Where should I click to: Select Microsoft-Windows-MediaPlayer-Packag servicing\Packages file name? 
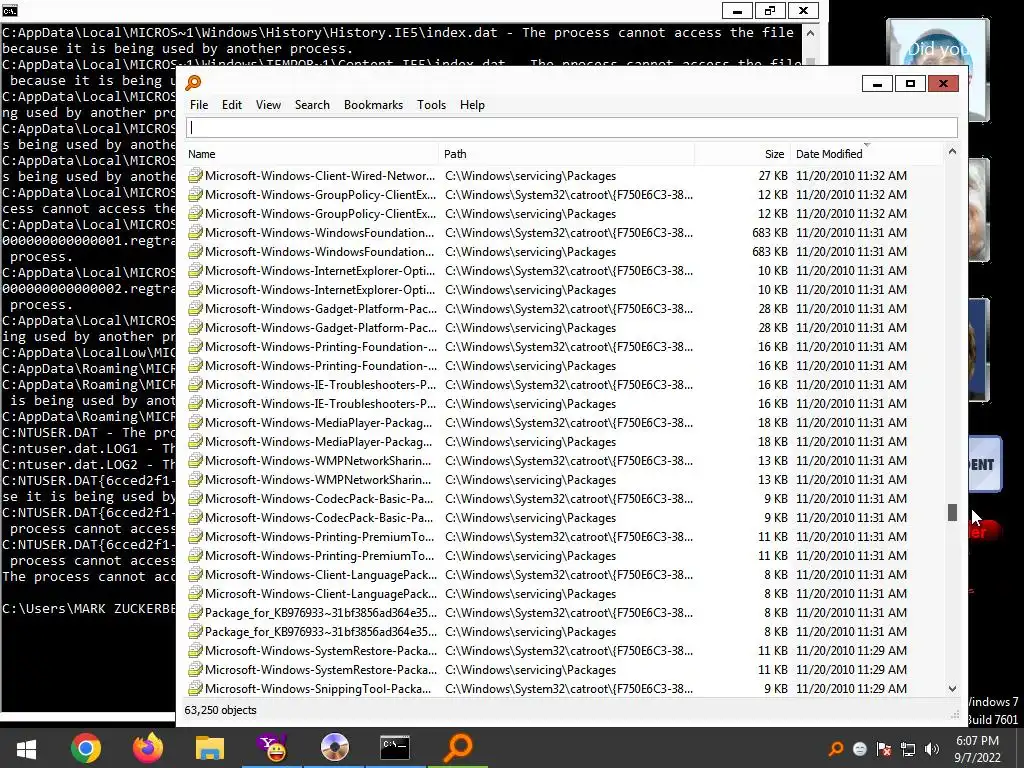(318, 441)
